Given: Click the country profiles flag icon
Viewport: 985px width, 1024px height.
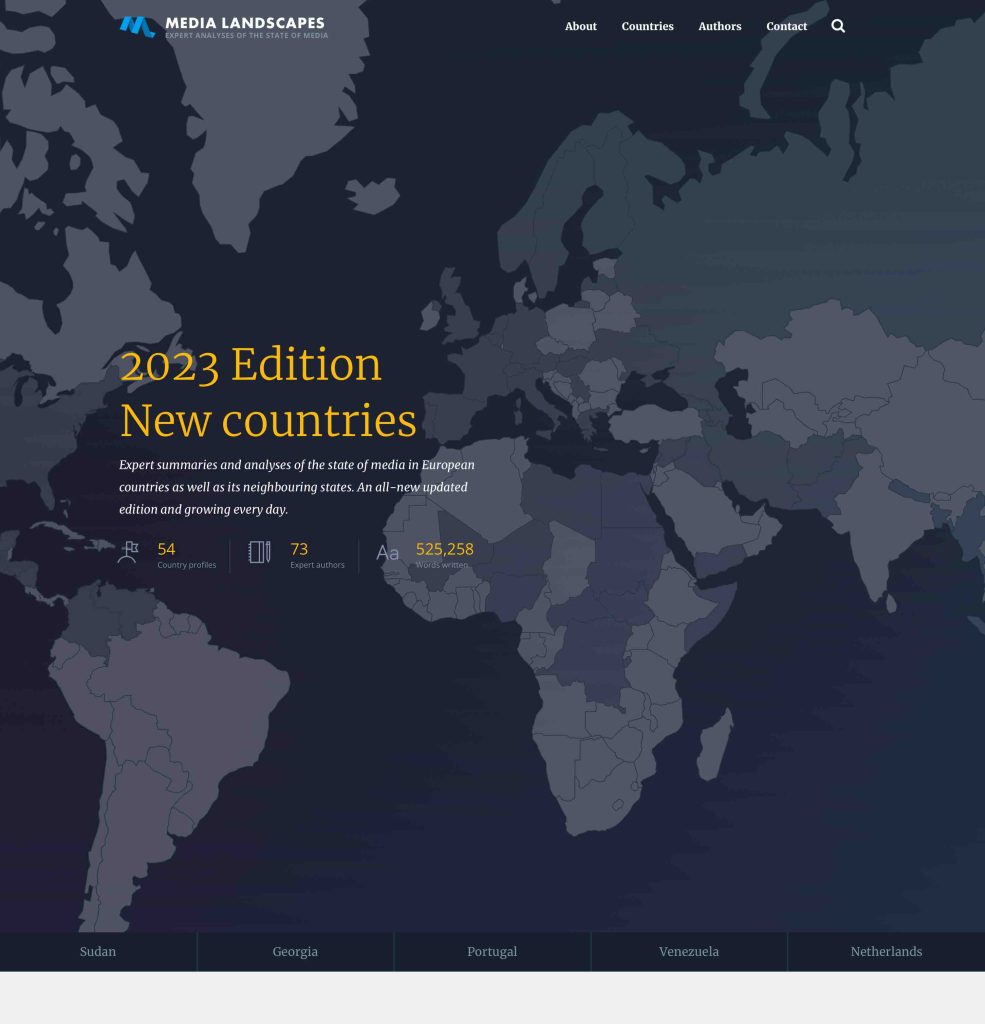Looking at the screenshot, I should [x=127, y=552].
